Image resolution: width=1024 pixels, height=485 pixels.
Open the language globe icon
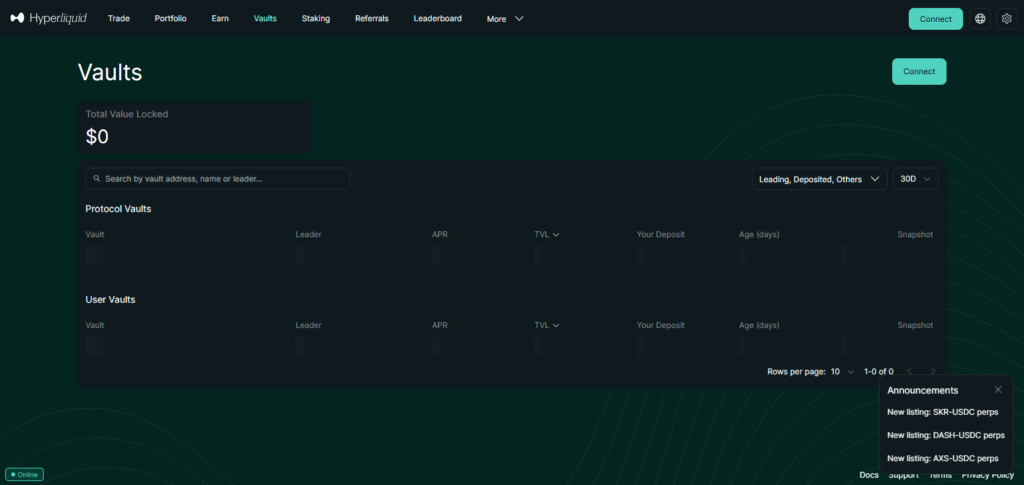tap(979, 18)
